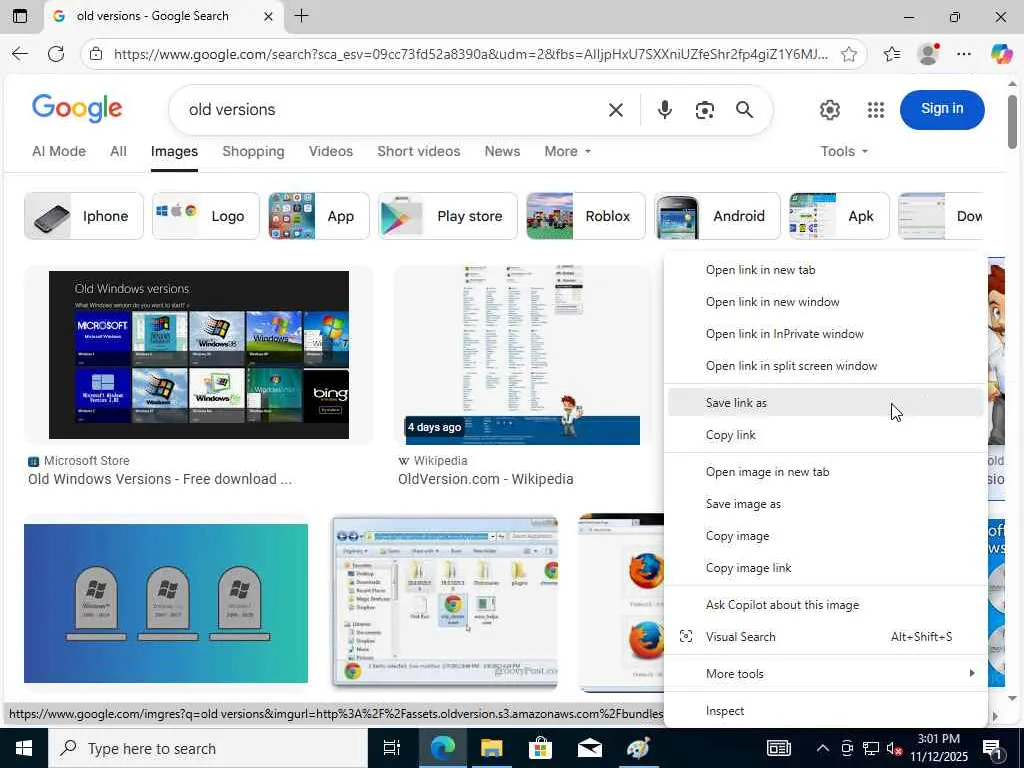Filter images by the Play store chip
This screenshot has width=1024, height=768.
[x=447, y=216]
